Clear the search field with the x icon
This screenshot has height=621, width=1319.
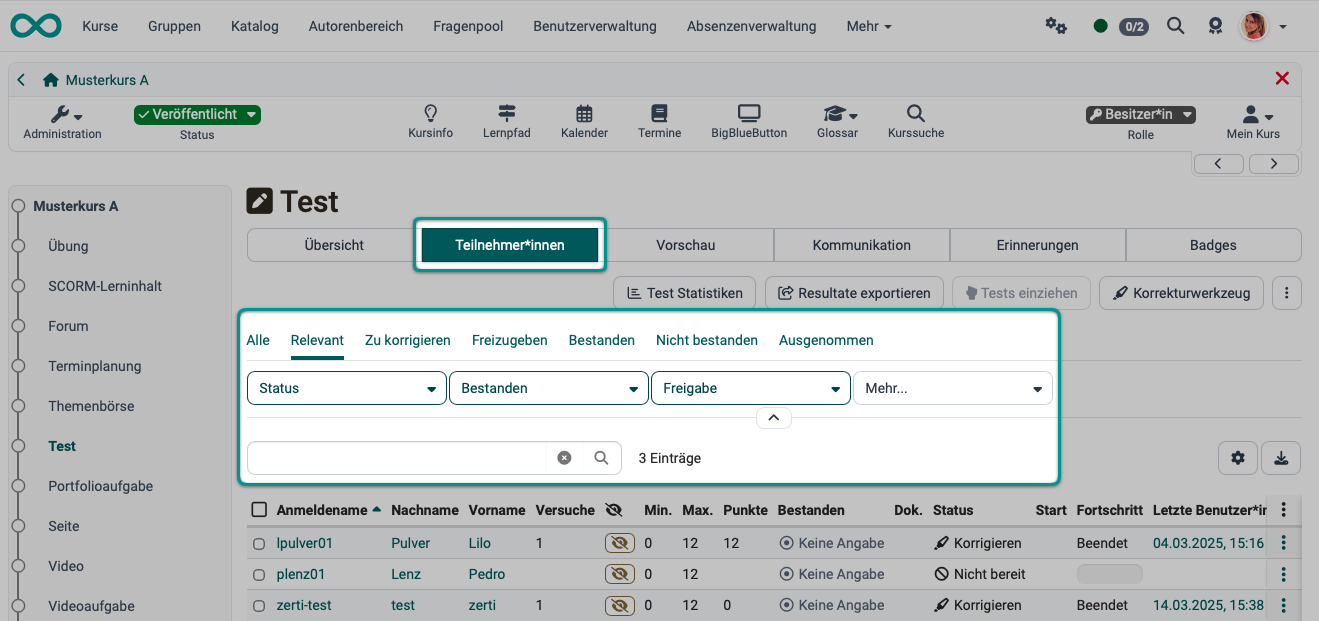tap(564, 458)
